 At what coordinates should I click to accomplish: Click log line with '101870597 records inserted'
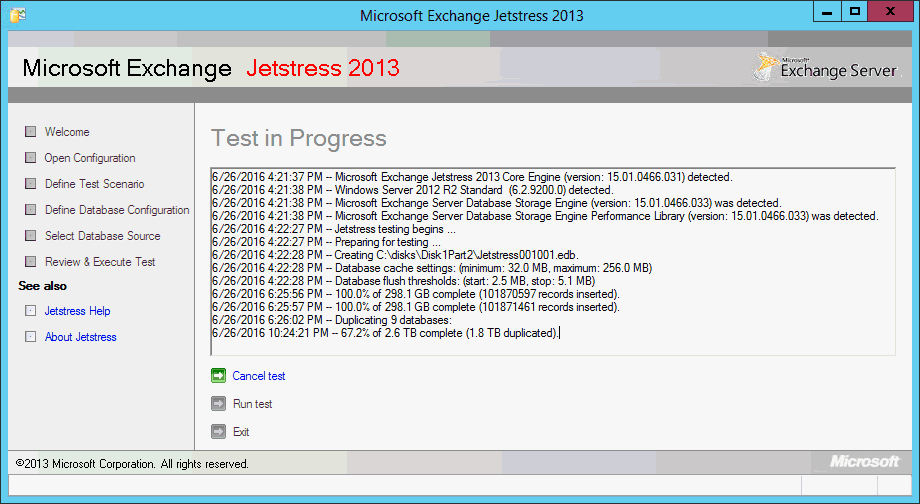[x=416, y=294]
